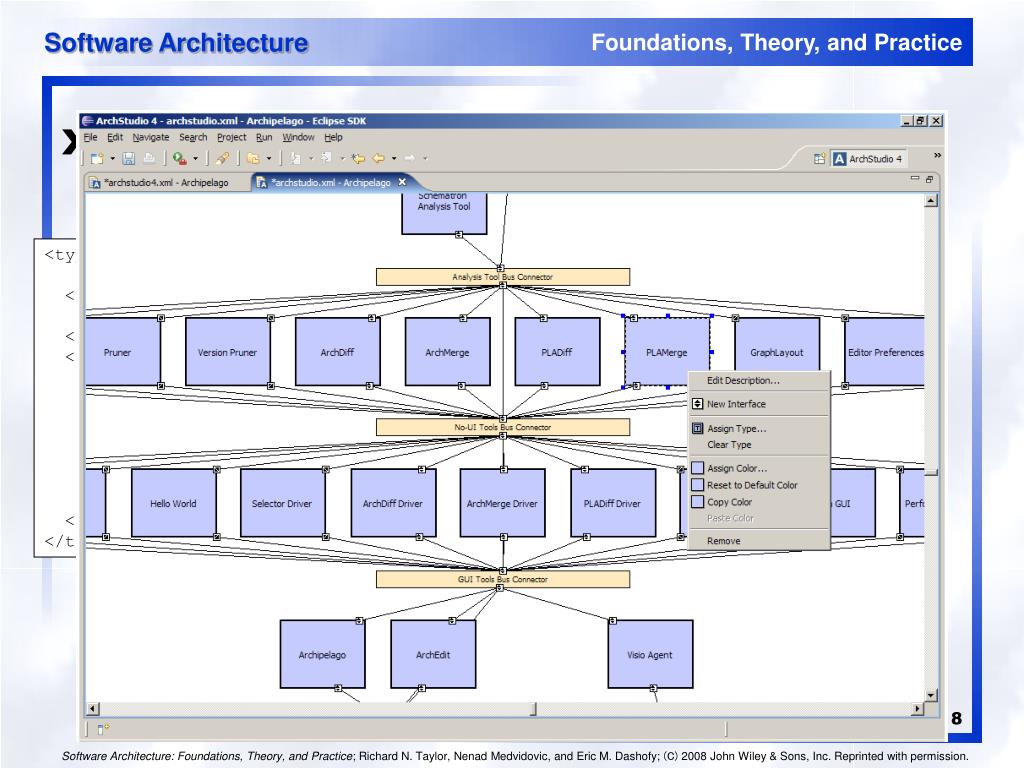Image resolution: width=1024 pixels, height=768 pixels.
Task: Open the Edit menu
Action: (x=115, y=137)
